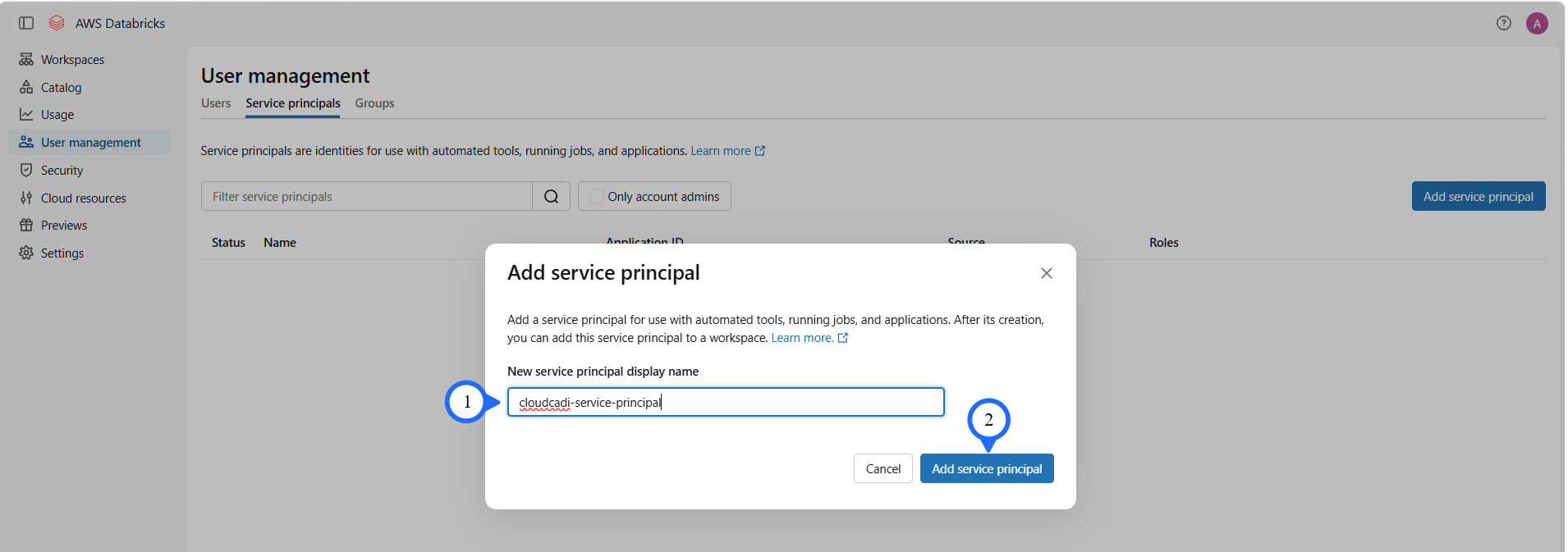
Task: Select User management in the sidebar
Action: point(89,142)
